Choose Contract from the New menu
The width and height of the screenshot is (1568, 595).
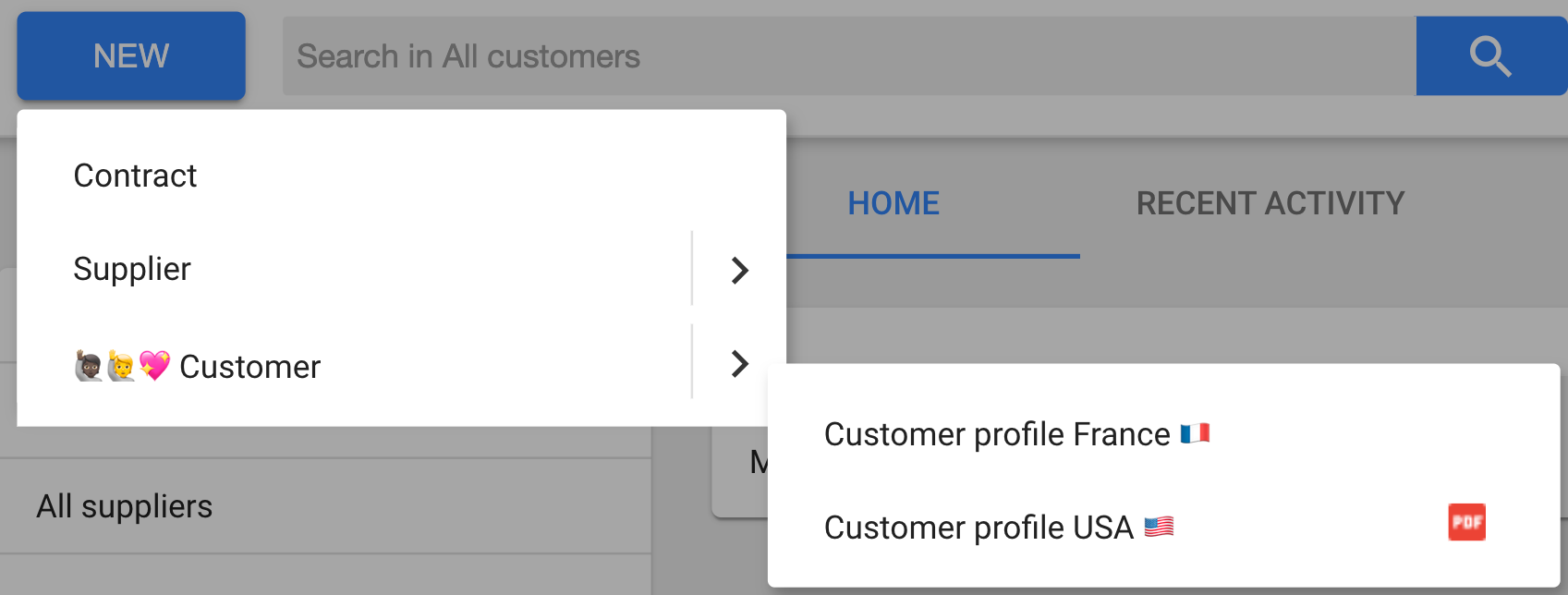point(135,176)
